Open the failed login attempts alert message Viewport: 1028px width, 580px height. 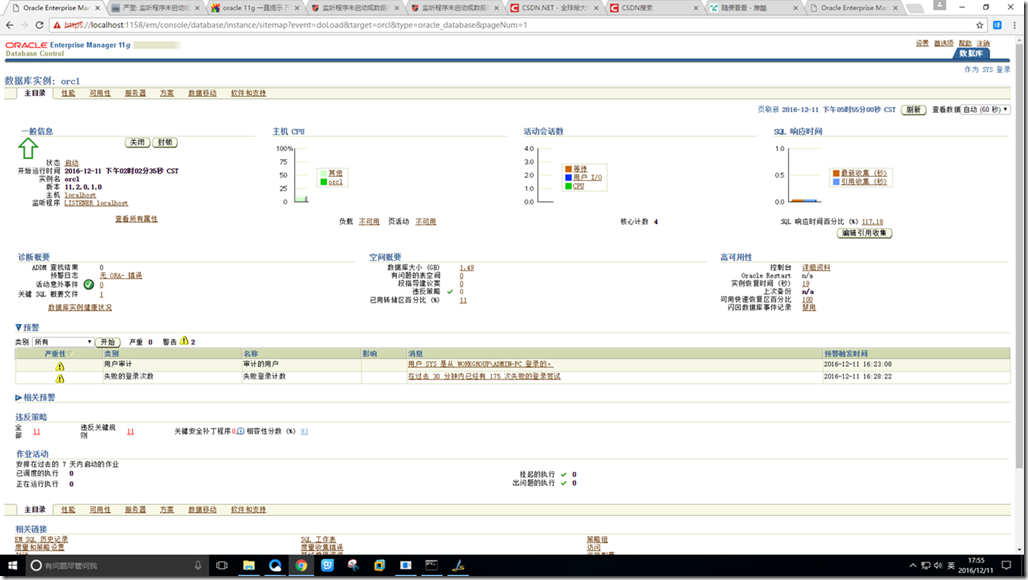[x=484, y=376]
